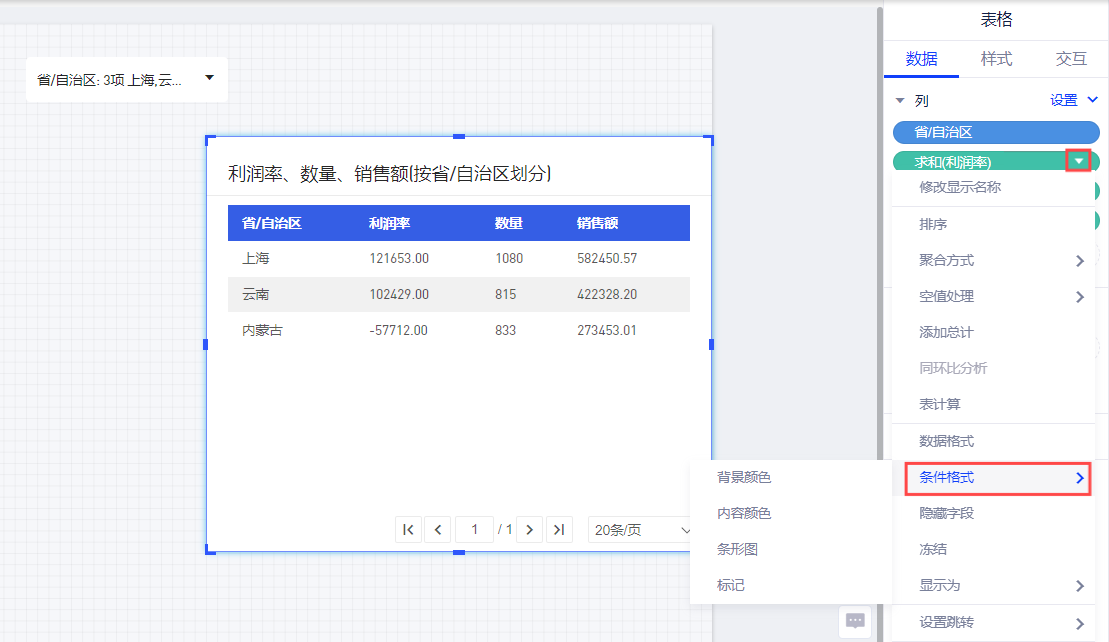Click the 设置 link in column section

(x=1064, y=100)
